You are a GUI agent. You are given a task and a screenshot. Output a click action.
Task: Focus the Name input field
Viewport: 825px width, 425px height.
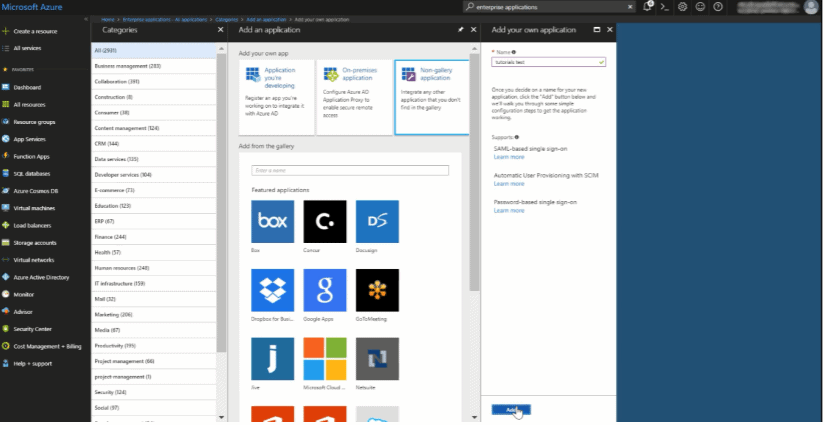pos(548,62)
